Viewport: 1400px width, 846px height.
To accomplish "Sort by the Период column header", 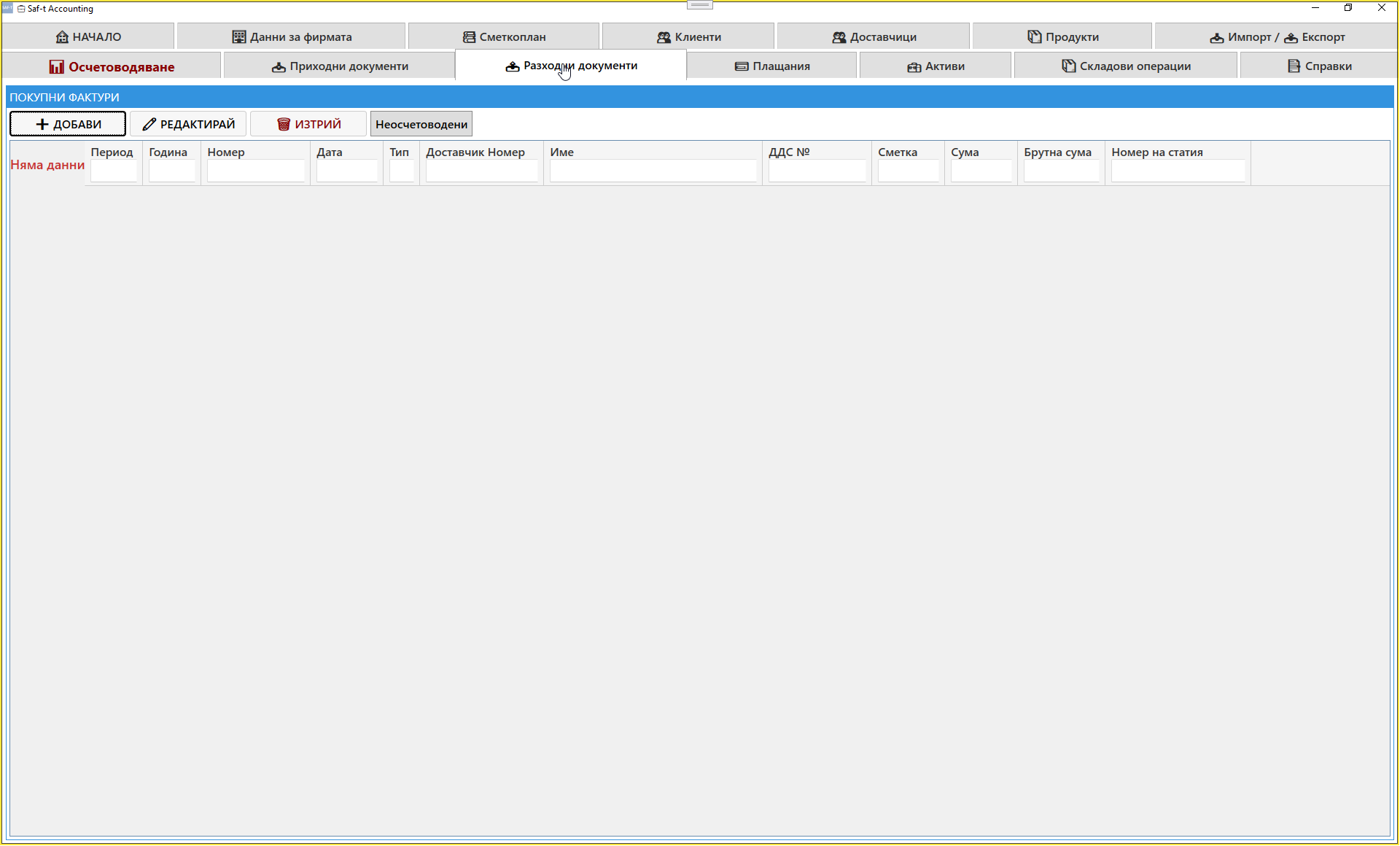I will (112, 152).
